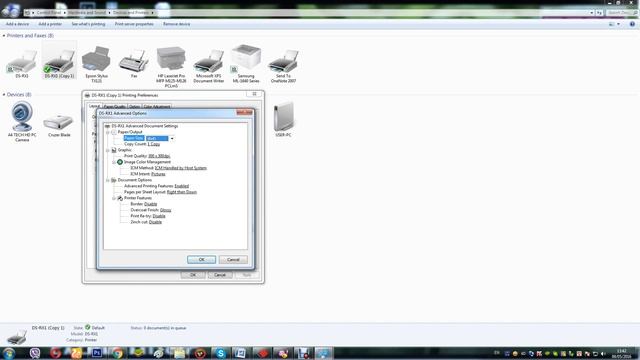640x360 pixels.
Task: Select Microsoft XPS Document Writer printer
Action: tap(209, 65)
